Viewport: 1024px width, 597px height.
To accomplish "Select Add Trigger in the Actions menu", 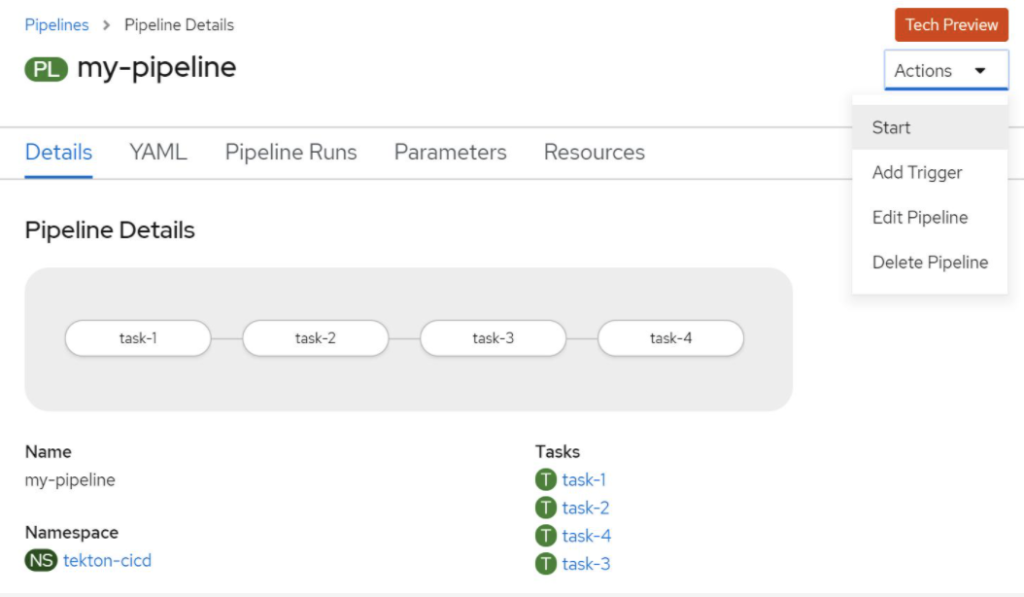I will click(x=929, y=172).
